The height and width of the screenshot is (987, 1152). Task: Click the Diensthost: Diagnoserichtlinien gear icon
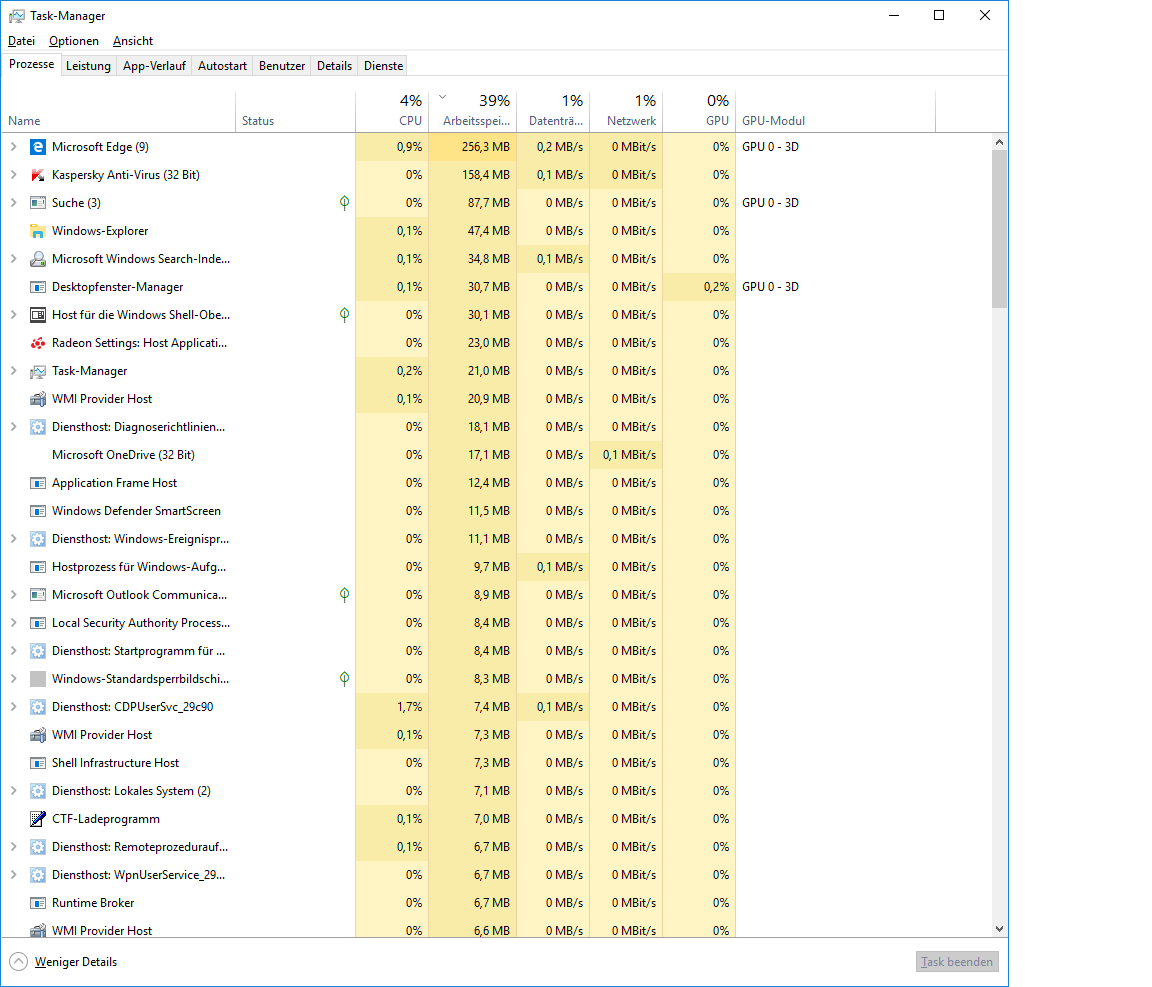[37, 427]
